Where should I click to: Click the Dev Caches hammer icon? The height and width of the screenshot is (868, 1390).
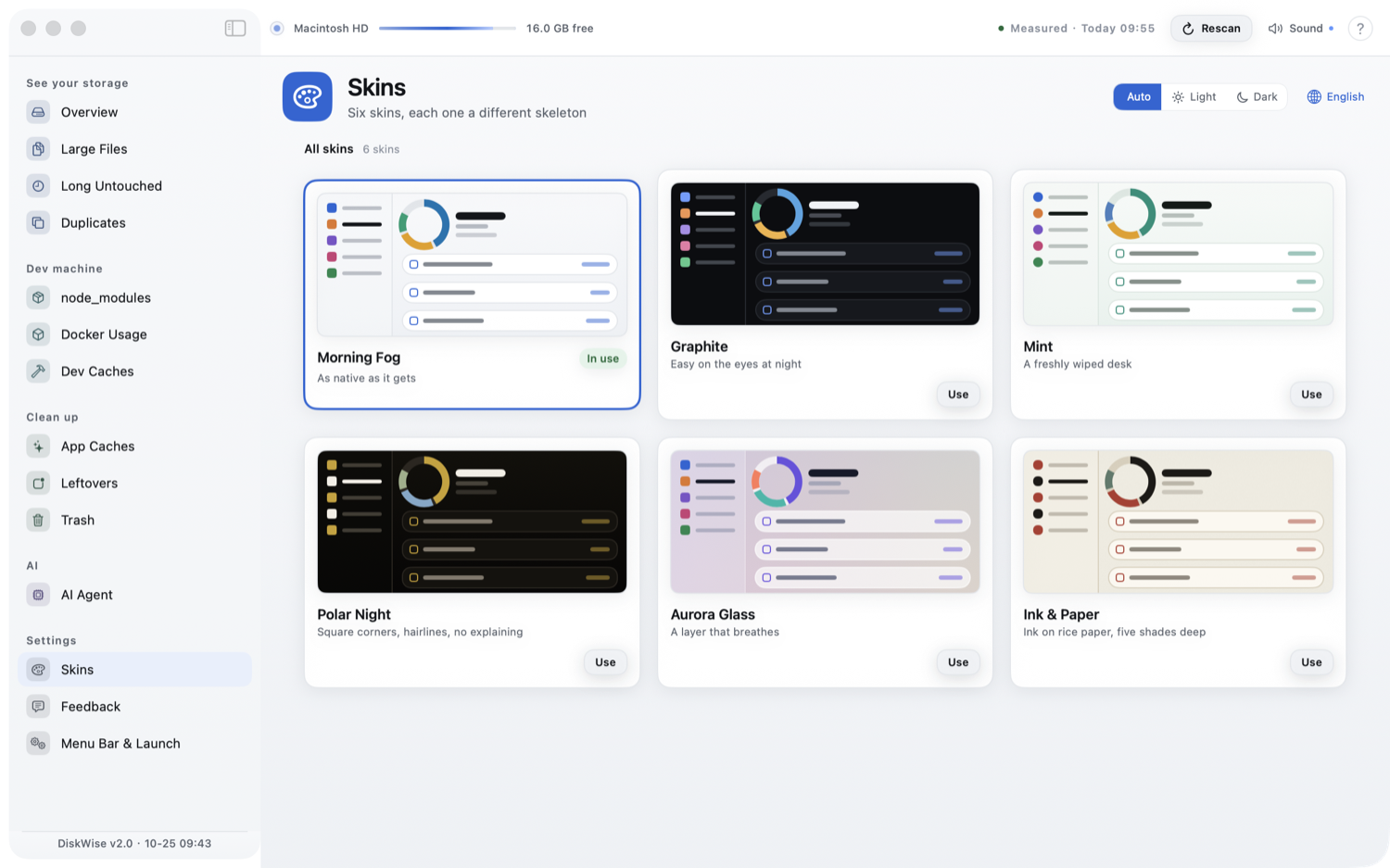38,371
